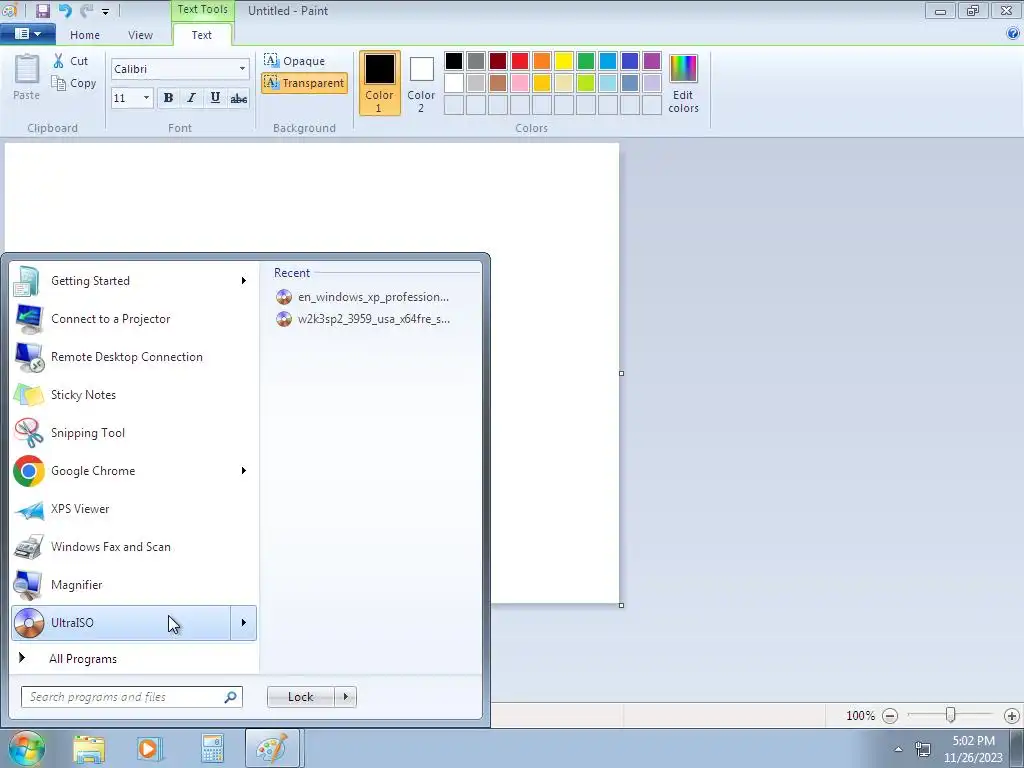1024x768 pixels.
Task: Pick the green color swatch
Action: pos(586,61)
